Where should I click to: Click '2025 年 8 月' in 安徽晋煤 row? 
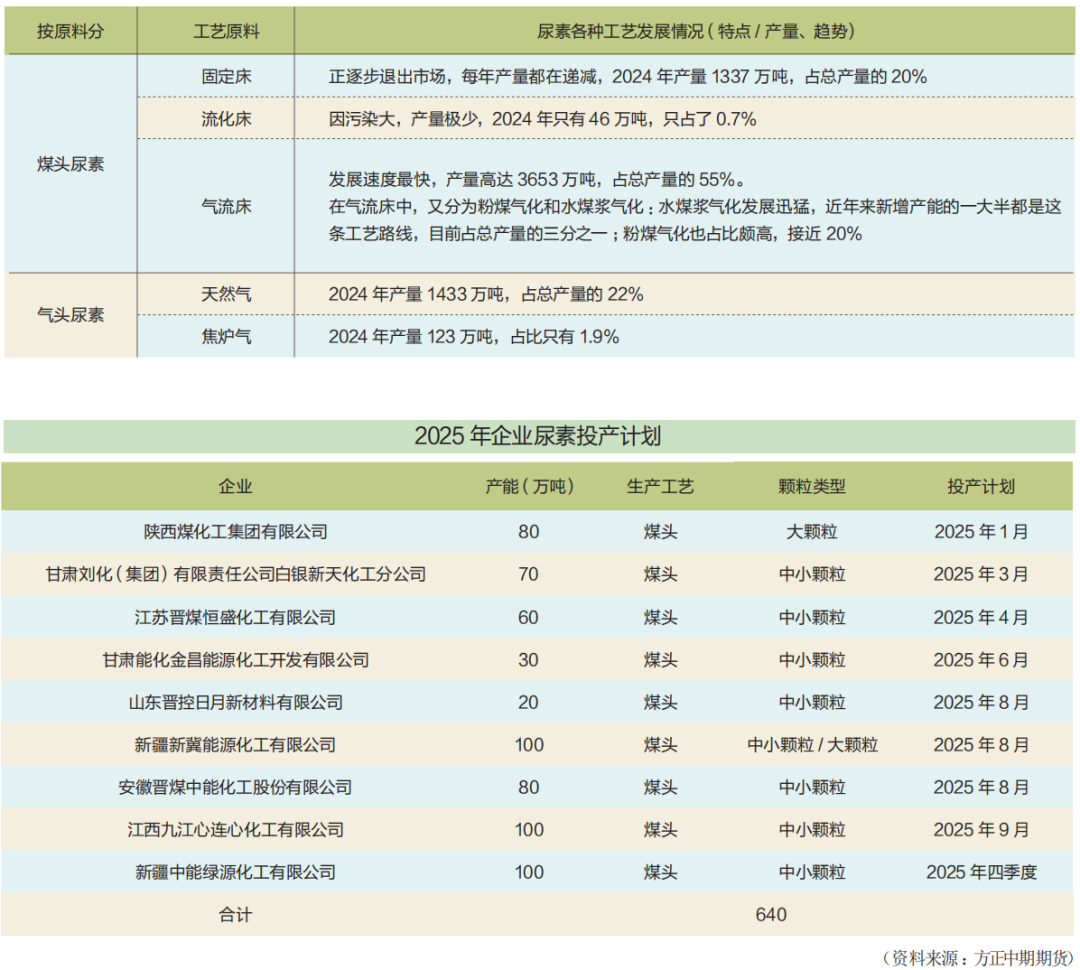click(981, 787)
